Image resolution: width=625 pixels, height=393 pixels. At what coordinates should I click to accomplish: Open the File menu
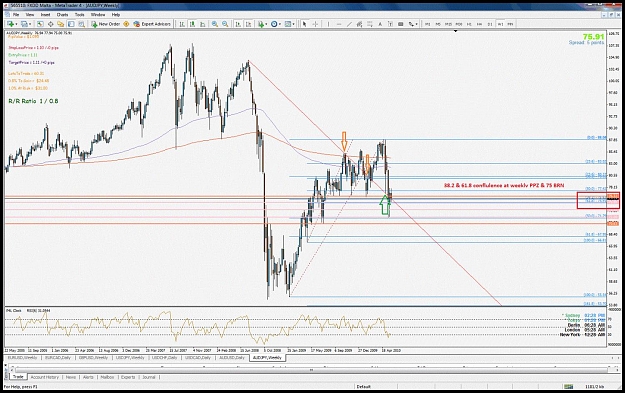coord(16,15)
